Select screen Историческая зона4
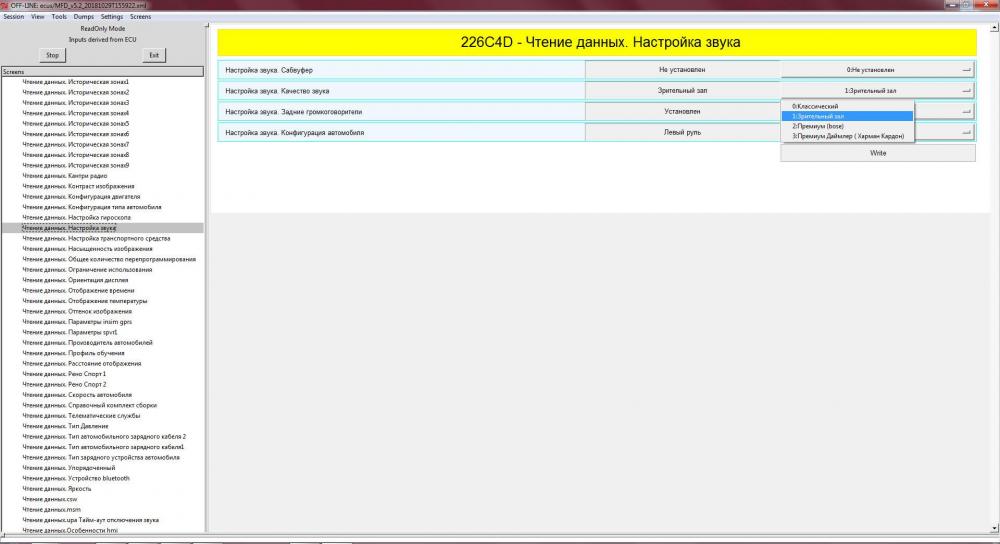This screenshot has height=544, width=1000. (75, 113)
